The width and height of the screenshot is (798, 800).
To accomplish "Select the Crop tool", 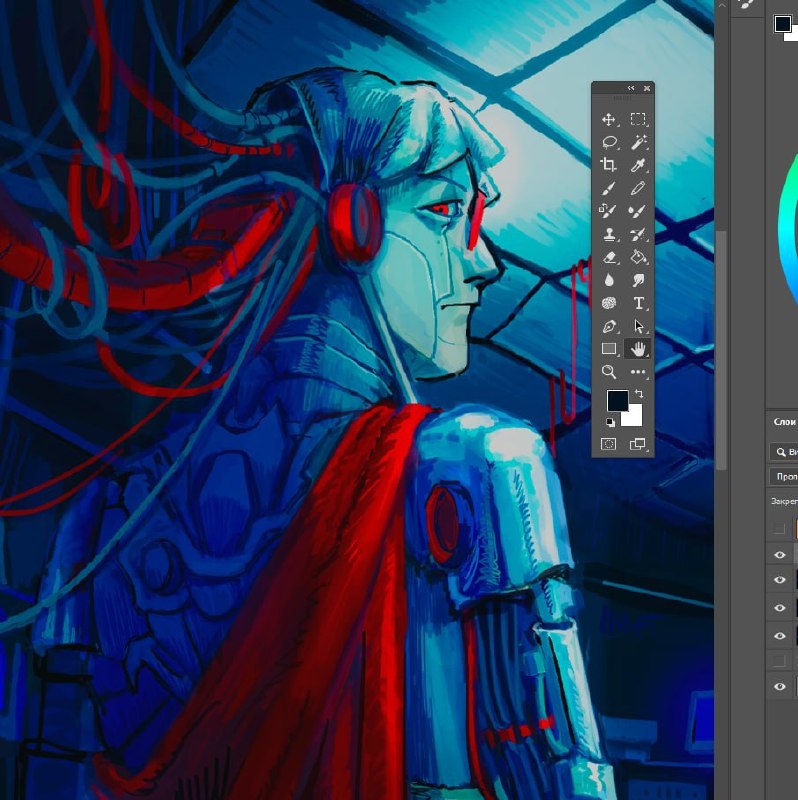I will point(608,165).
